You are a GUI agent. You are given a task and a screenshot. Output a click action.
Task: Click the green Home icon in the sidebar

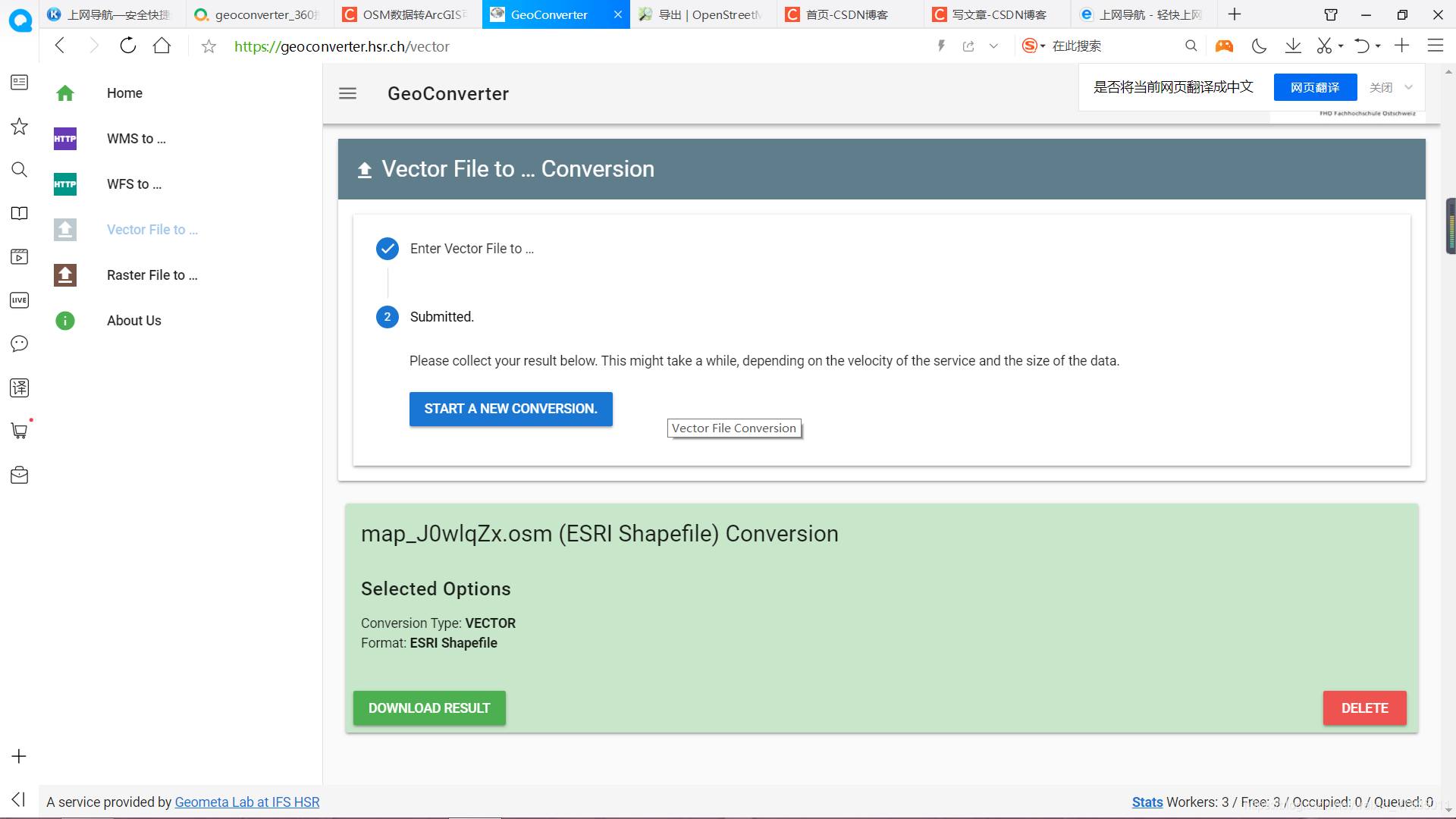65,93
